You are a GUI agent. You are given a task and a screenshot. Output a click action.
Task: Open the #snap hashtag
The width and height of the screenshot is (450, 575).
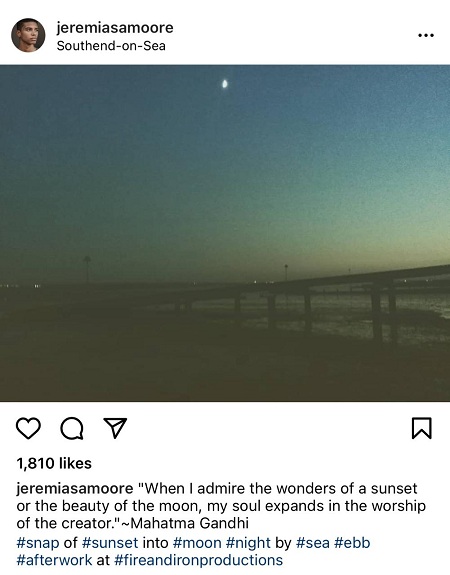[38, 543]
